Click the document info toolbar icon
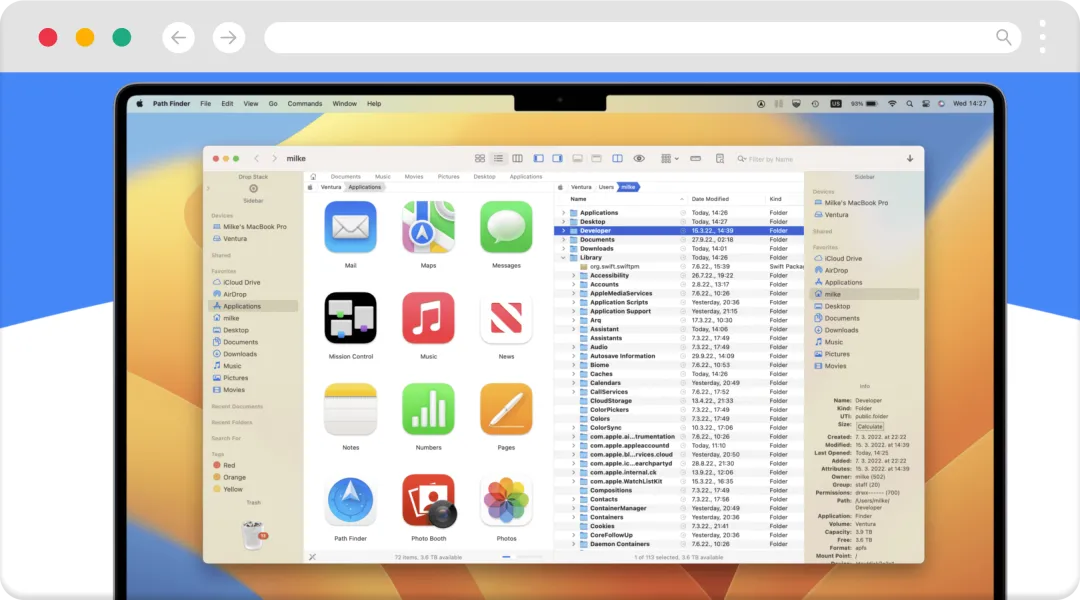 [720, 158]
